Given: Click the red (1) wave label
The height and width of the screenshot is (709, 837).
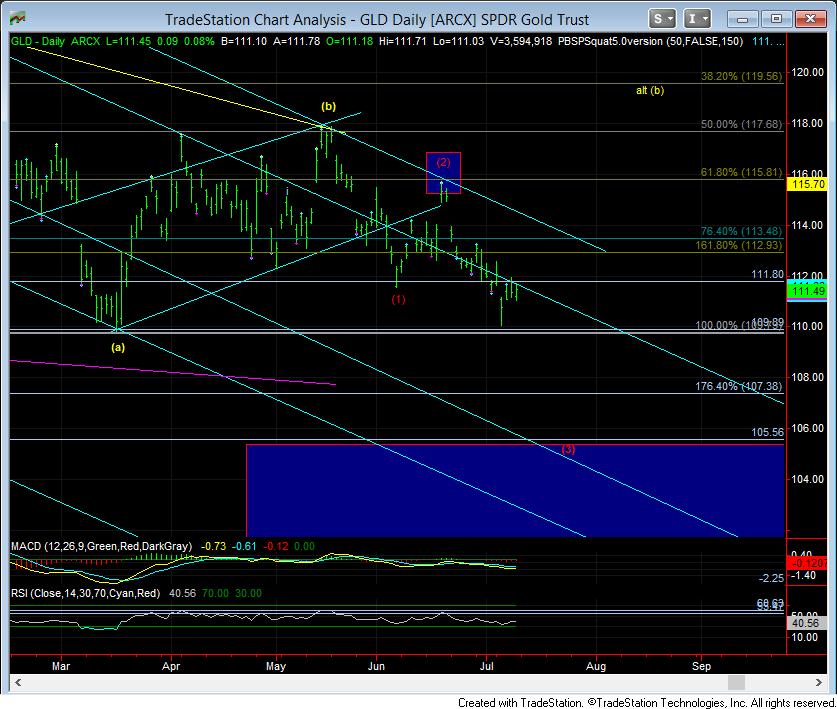Looking at the screenshot, I should (398, 299).
